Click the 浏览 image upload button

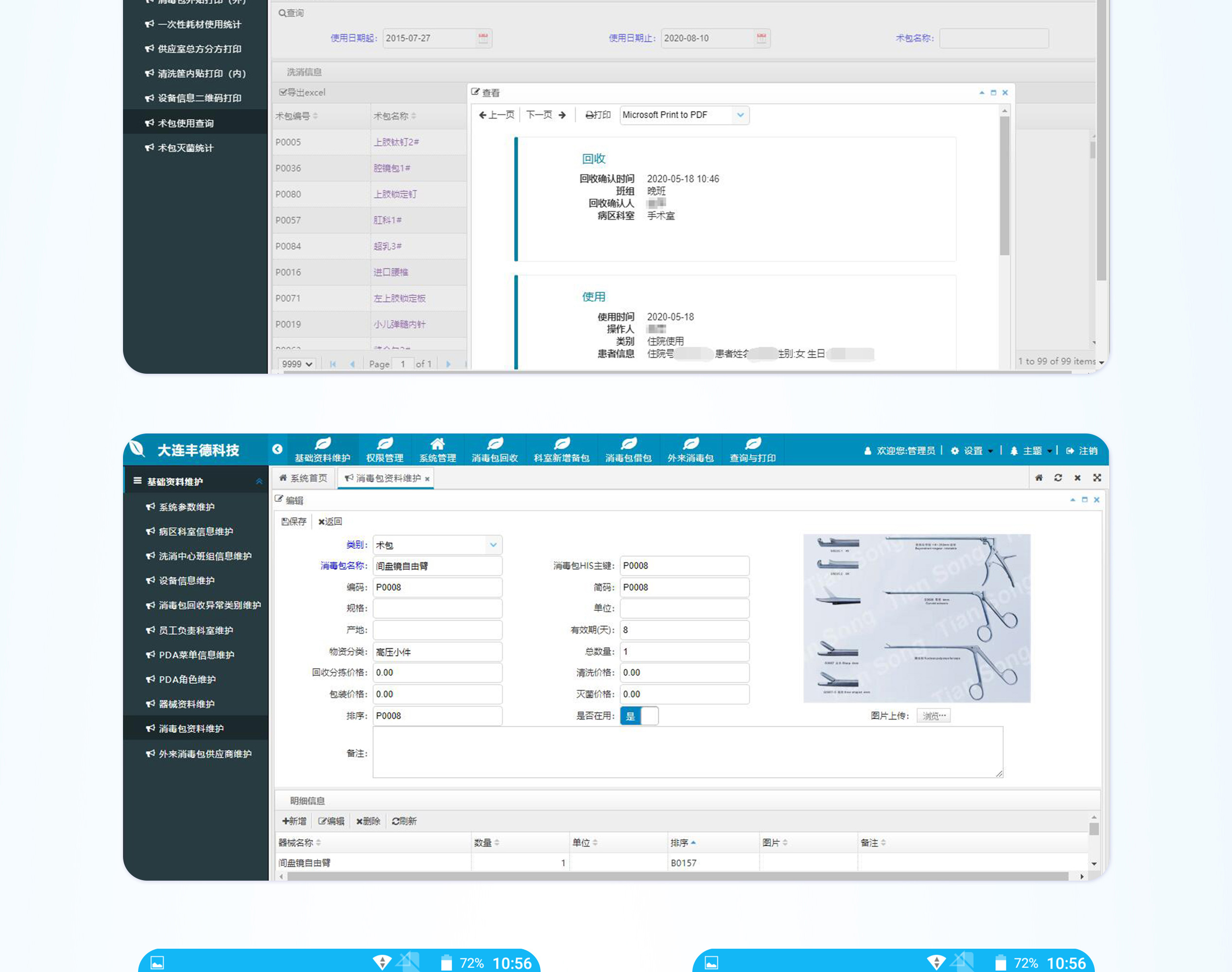coord(933,716)
